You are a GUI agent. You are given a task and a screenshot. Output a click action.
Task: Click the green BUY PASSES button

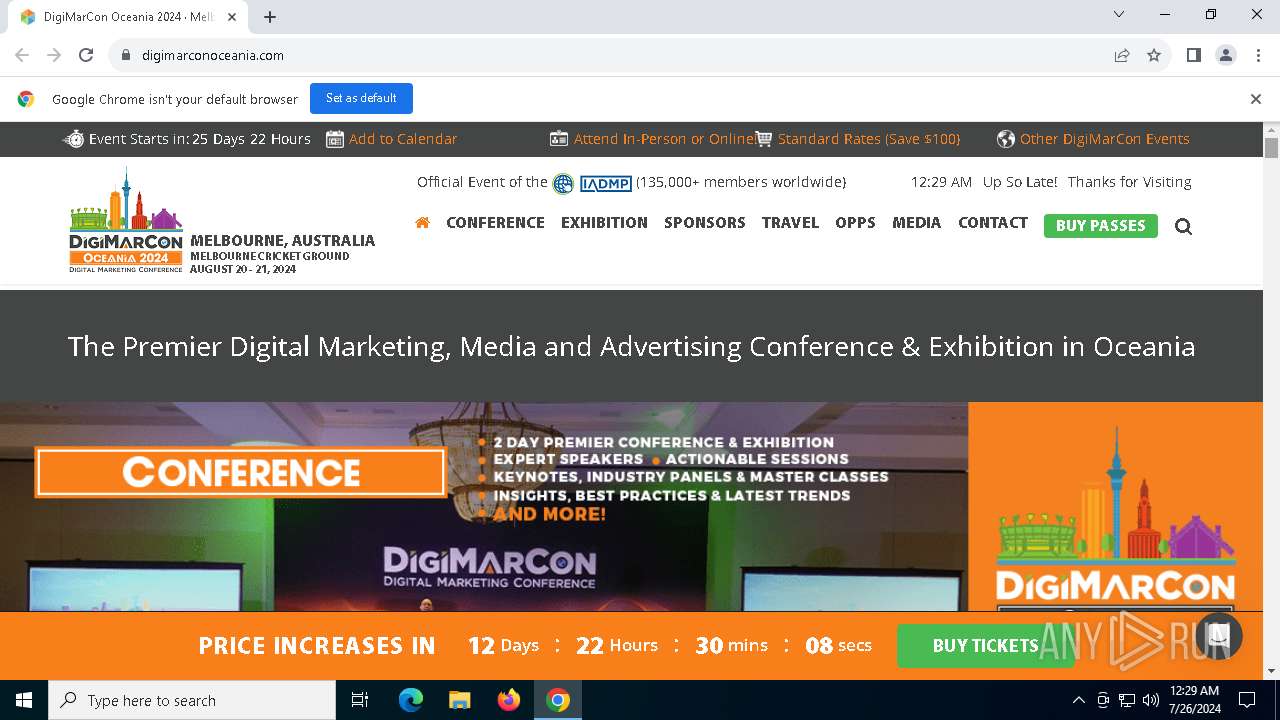[1100, 226]
